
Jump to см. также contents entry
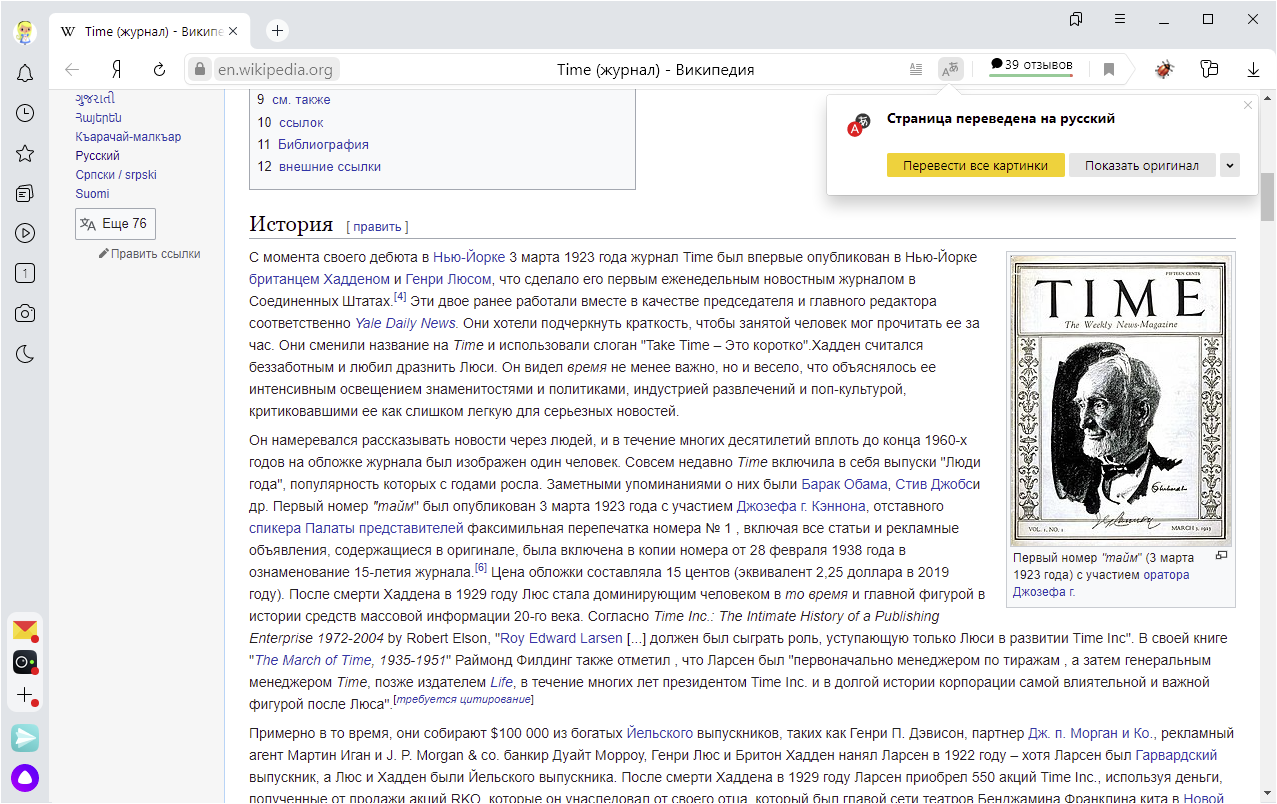pyautogui.click(x=301, y=100)
